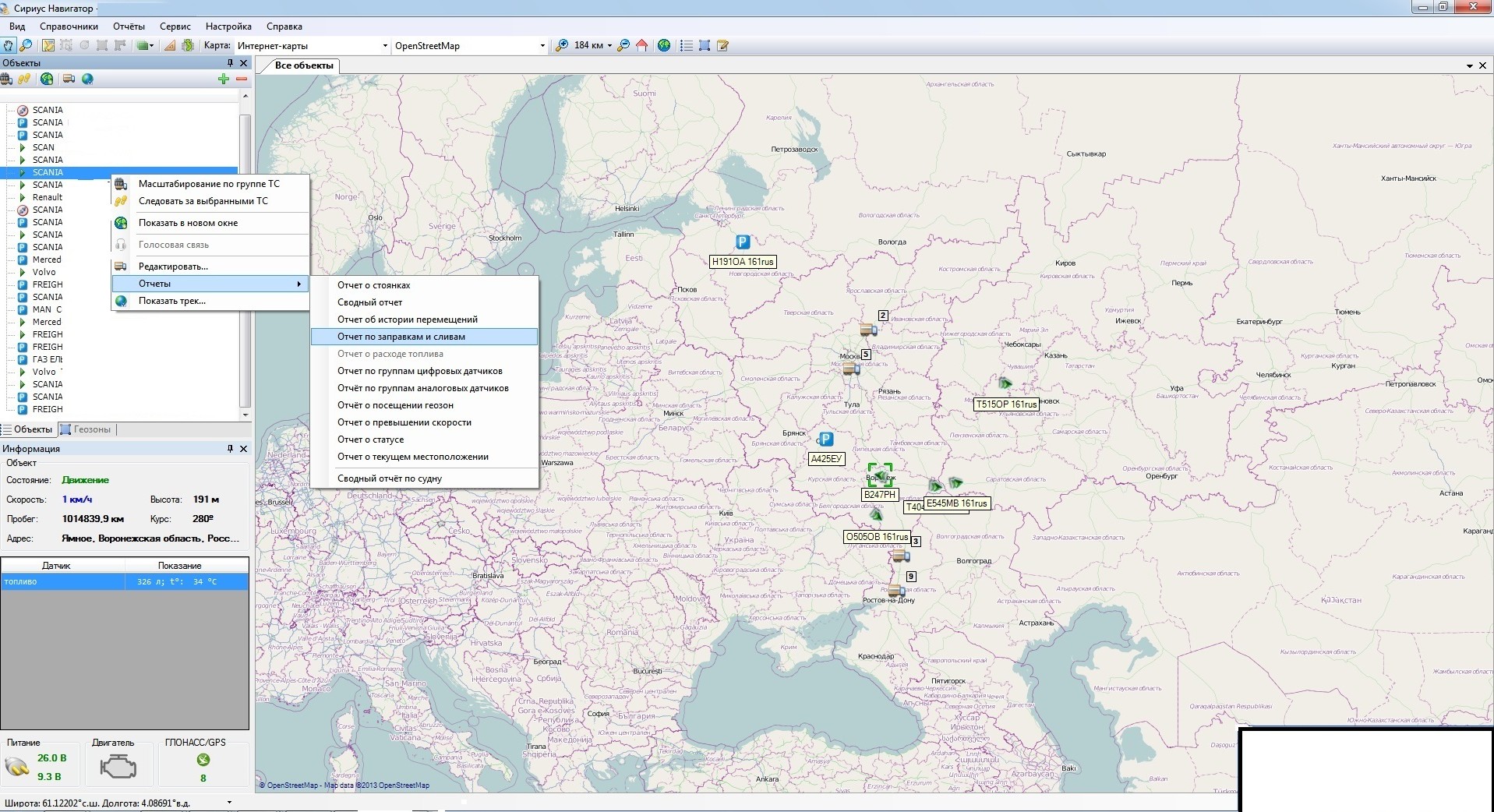Click the objects list scroll down arrow
This screenshot has height=812, width=1494.
(x=245, y=415)
